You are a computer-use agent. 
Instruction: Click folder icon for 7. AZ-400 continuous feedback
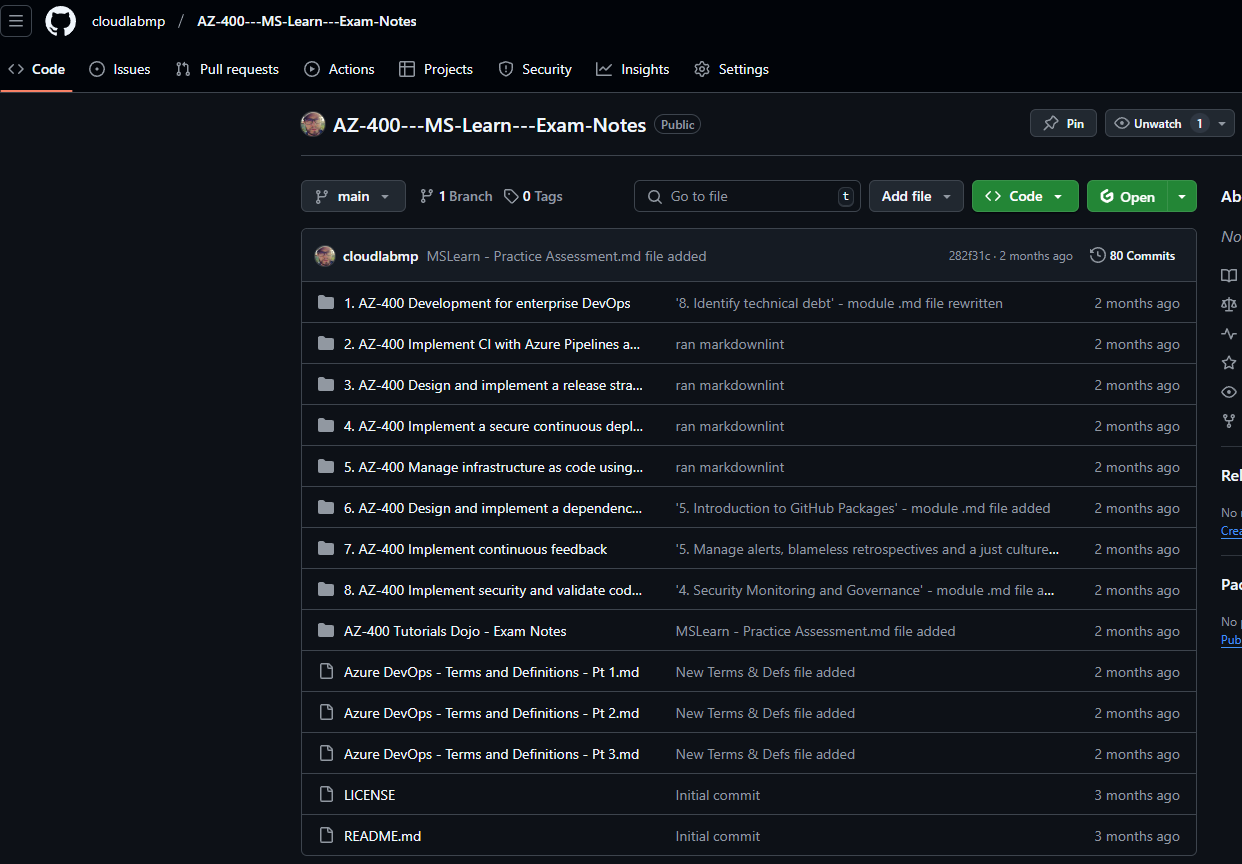[x=326, y=549]
